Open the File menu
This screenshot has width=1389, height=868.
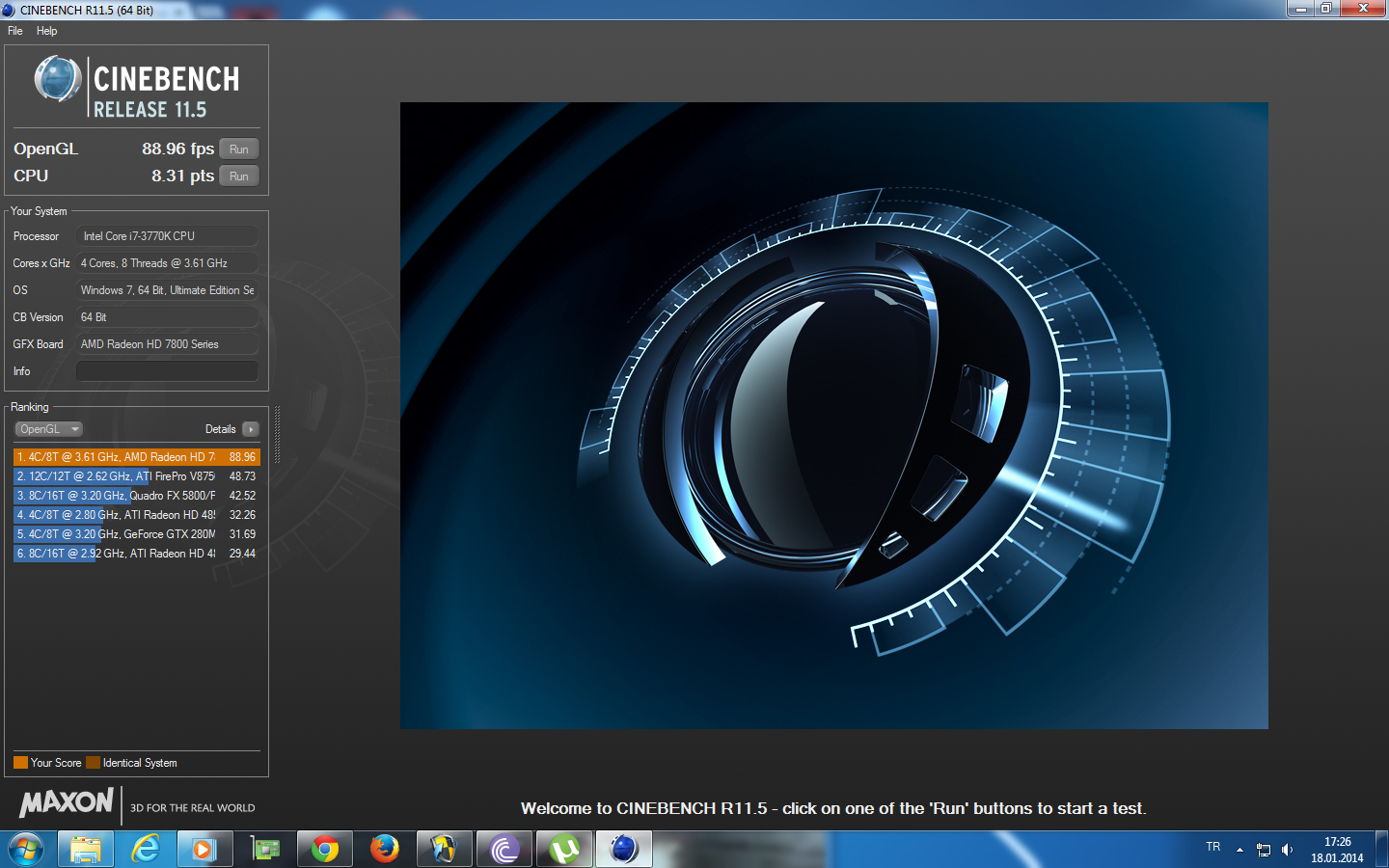(x=15, y=31)
